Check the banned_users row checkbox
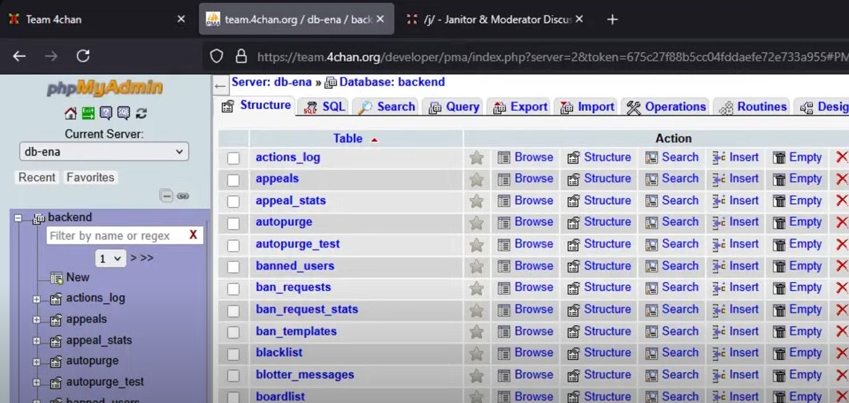Screen dimensions: 849x403 click(x=233, y=267)
